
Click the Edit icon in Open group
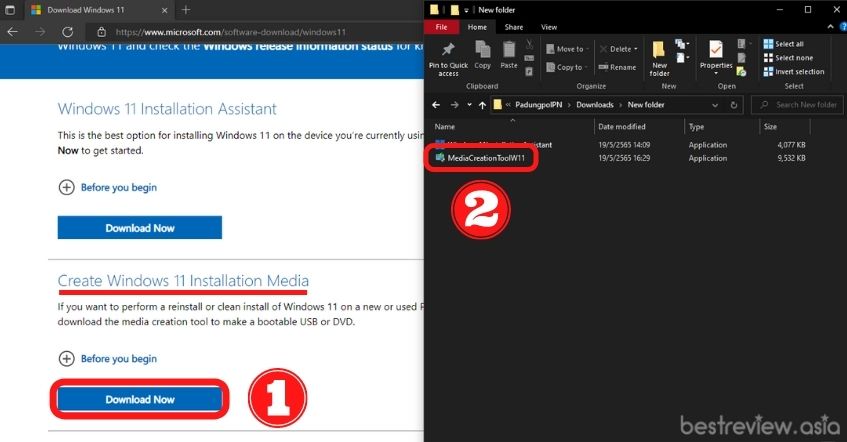coord(742,58)
